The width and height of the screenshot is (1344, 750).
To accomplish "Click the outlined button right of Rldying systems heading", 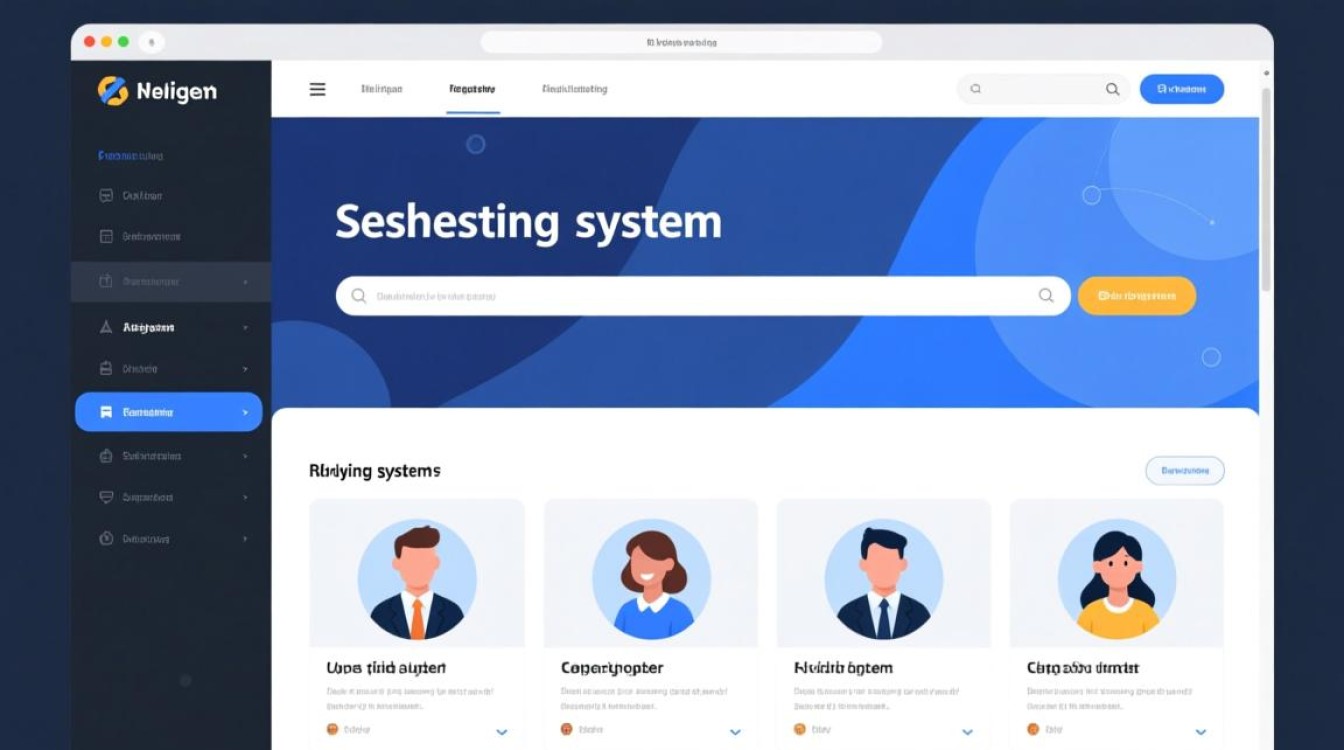I will (x=1184, y=470).
